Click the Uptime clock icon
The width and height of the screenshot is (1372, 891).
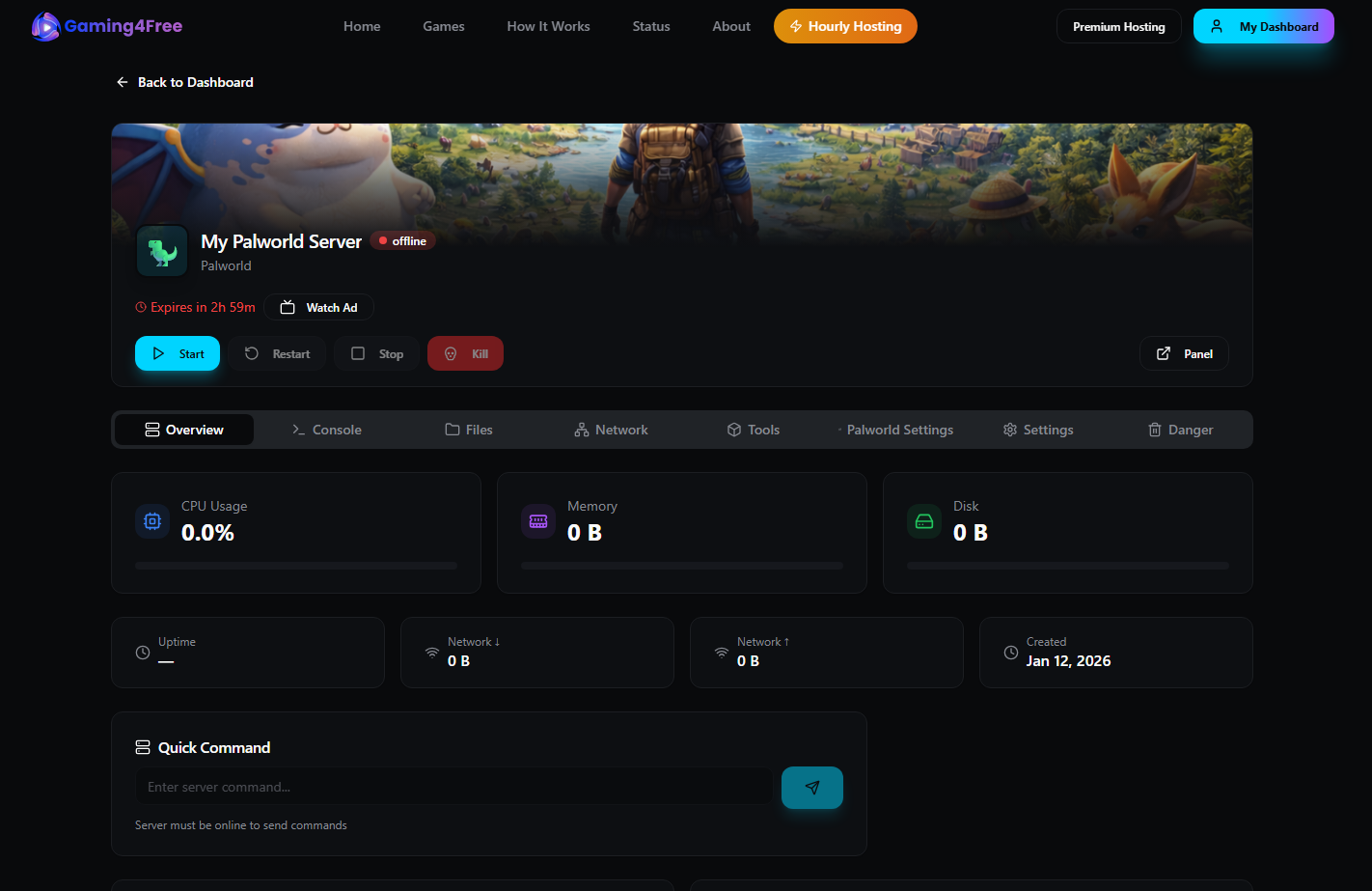[143, 653]
